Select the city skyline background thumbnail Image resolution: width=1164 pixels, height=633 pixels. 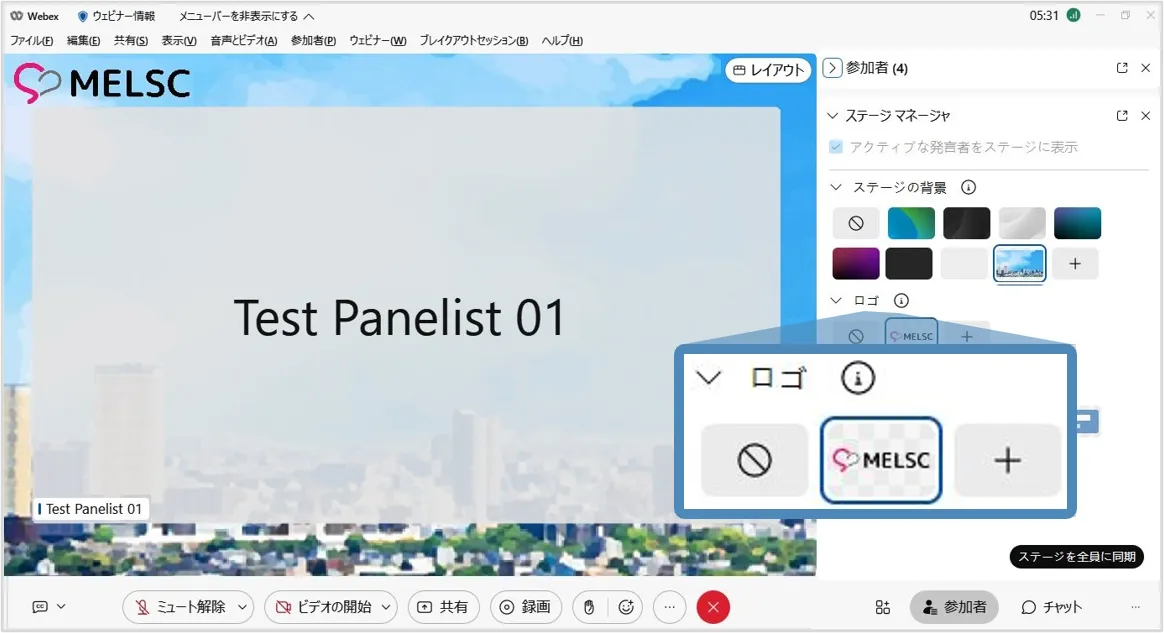click(x=1019, y=263)
